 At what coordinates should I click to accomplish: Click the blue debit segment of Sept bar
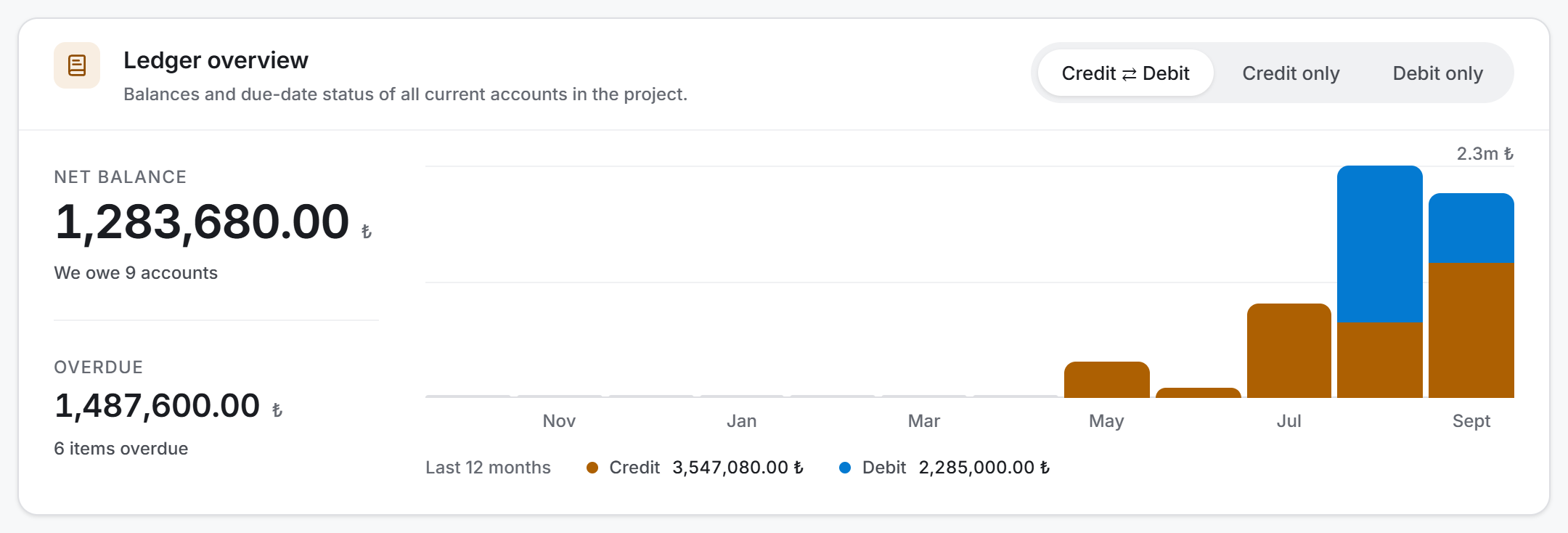click(x=1471, y=228)
